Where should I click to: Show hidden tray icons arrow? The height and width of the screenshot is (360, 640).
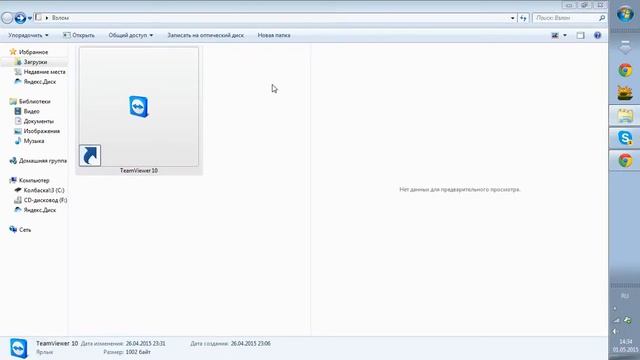tap(615, 309)
